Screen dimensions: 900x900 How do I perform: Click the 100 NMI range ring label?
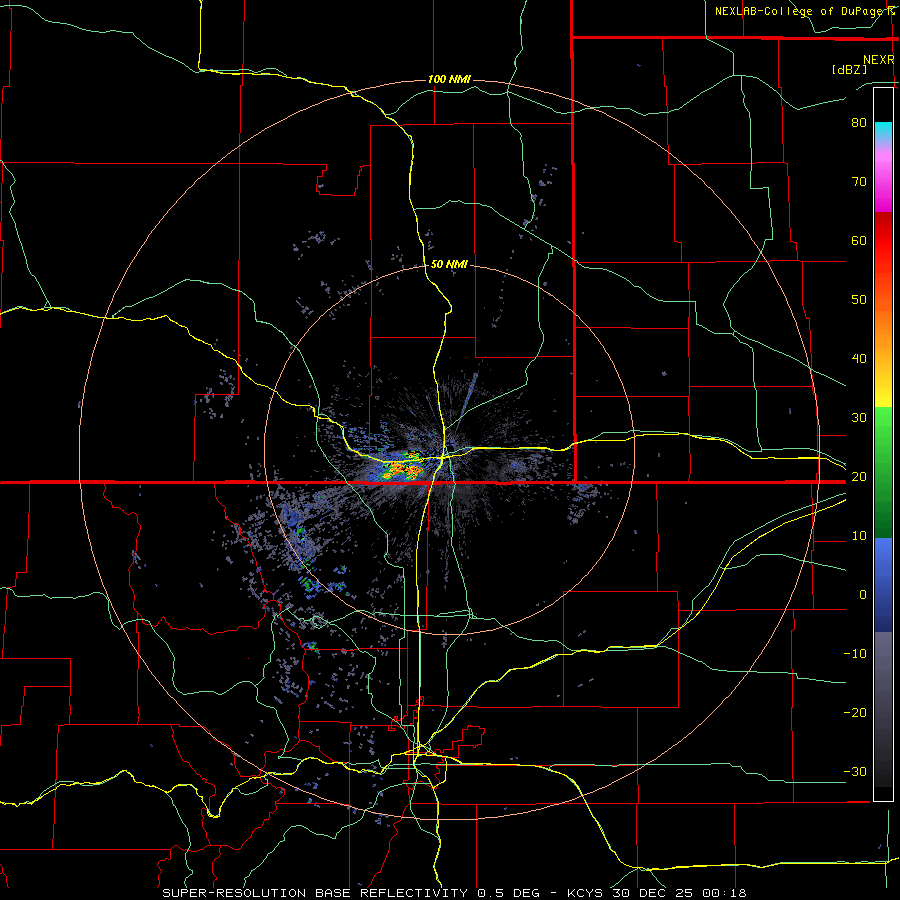pyautogui.click(x=449, y=79)
